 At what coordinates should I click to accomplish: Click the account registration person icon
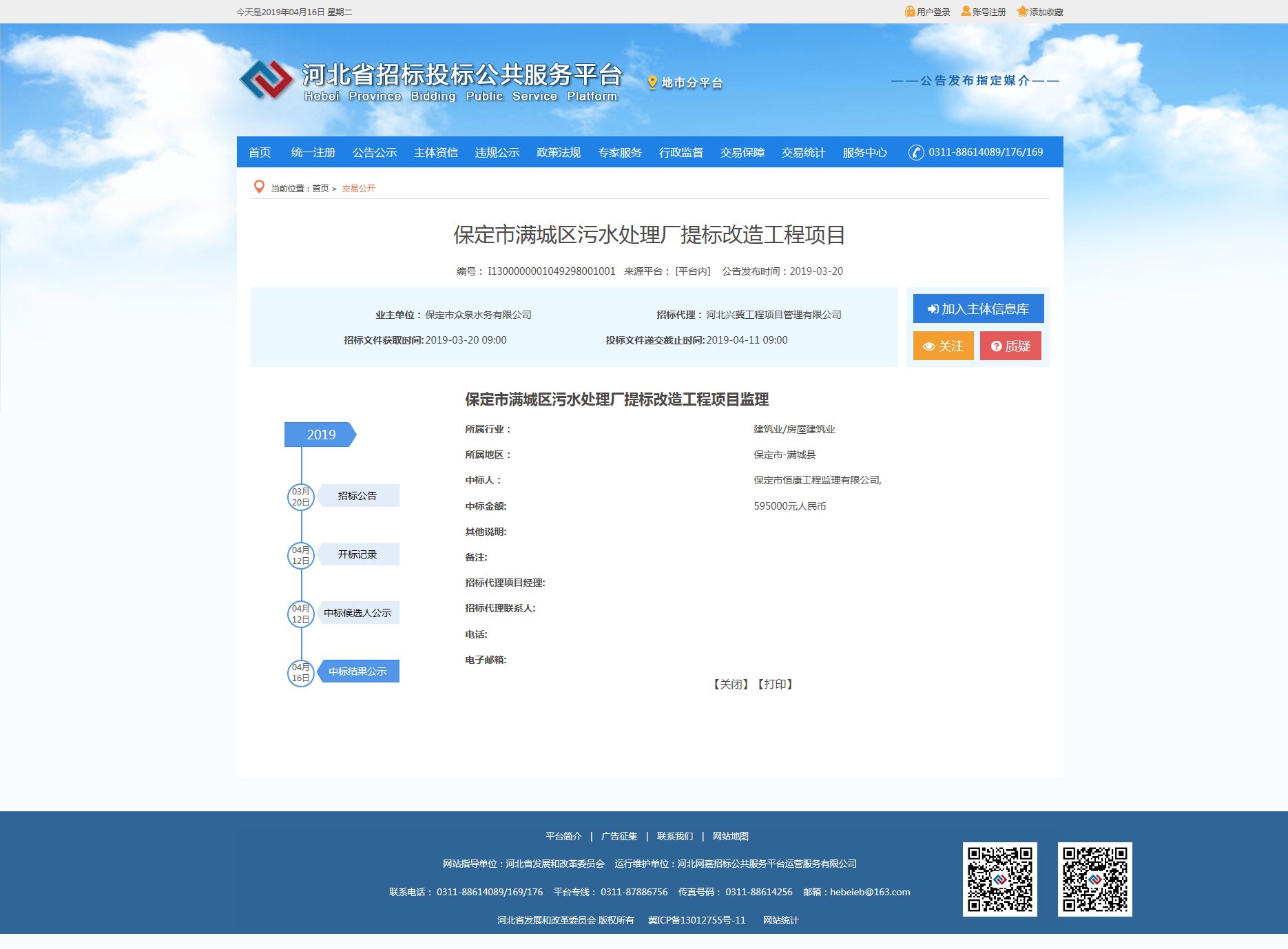[966, 12]
